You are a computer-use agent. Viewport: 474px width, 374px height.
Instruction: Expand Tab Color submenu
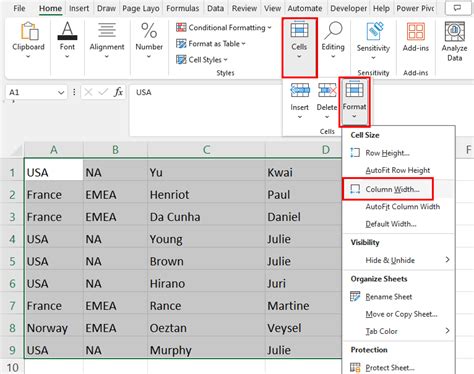[399, 331]
